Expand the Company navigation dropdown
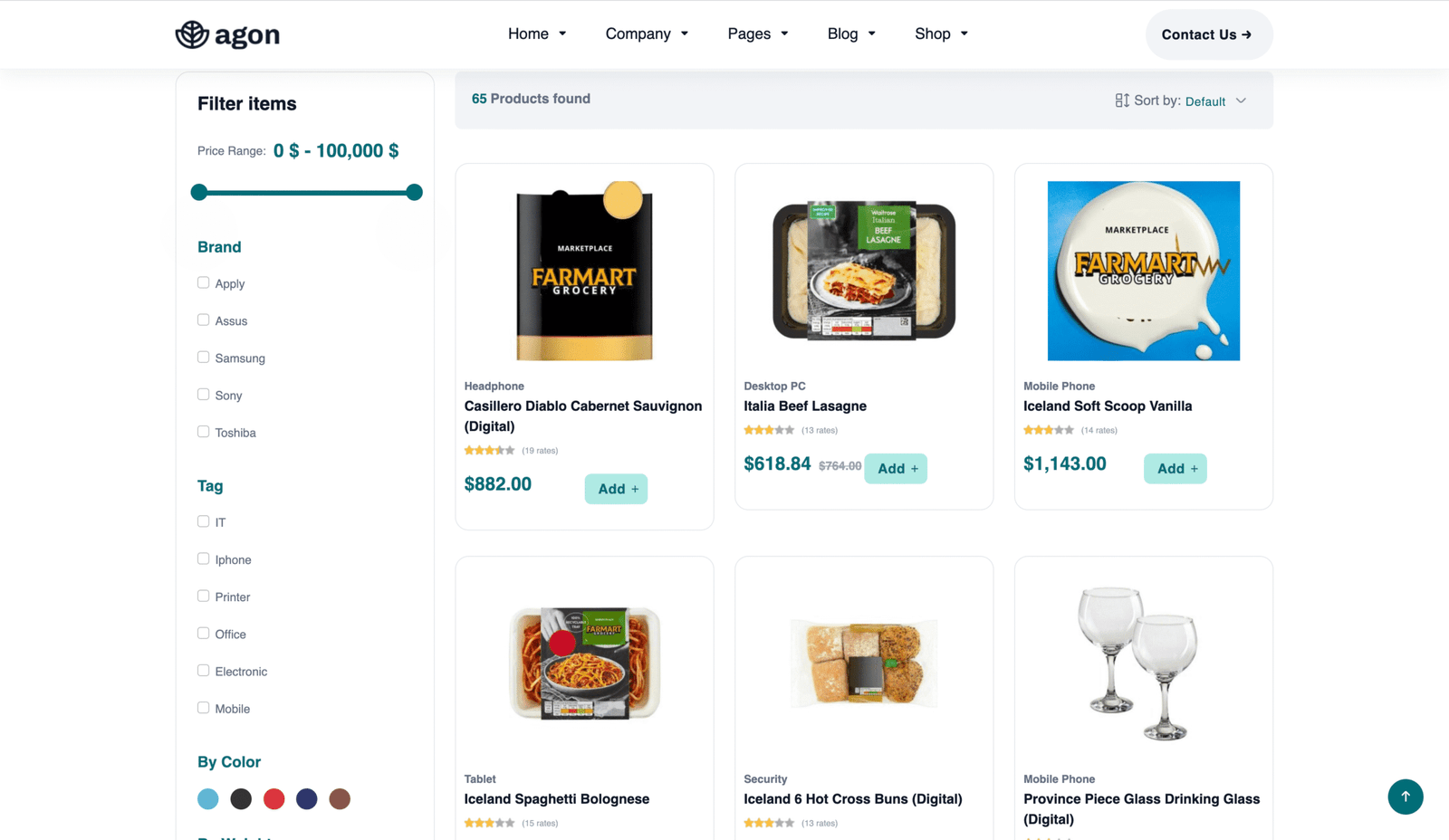1449x840 pixels. [647, 34]
